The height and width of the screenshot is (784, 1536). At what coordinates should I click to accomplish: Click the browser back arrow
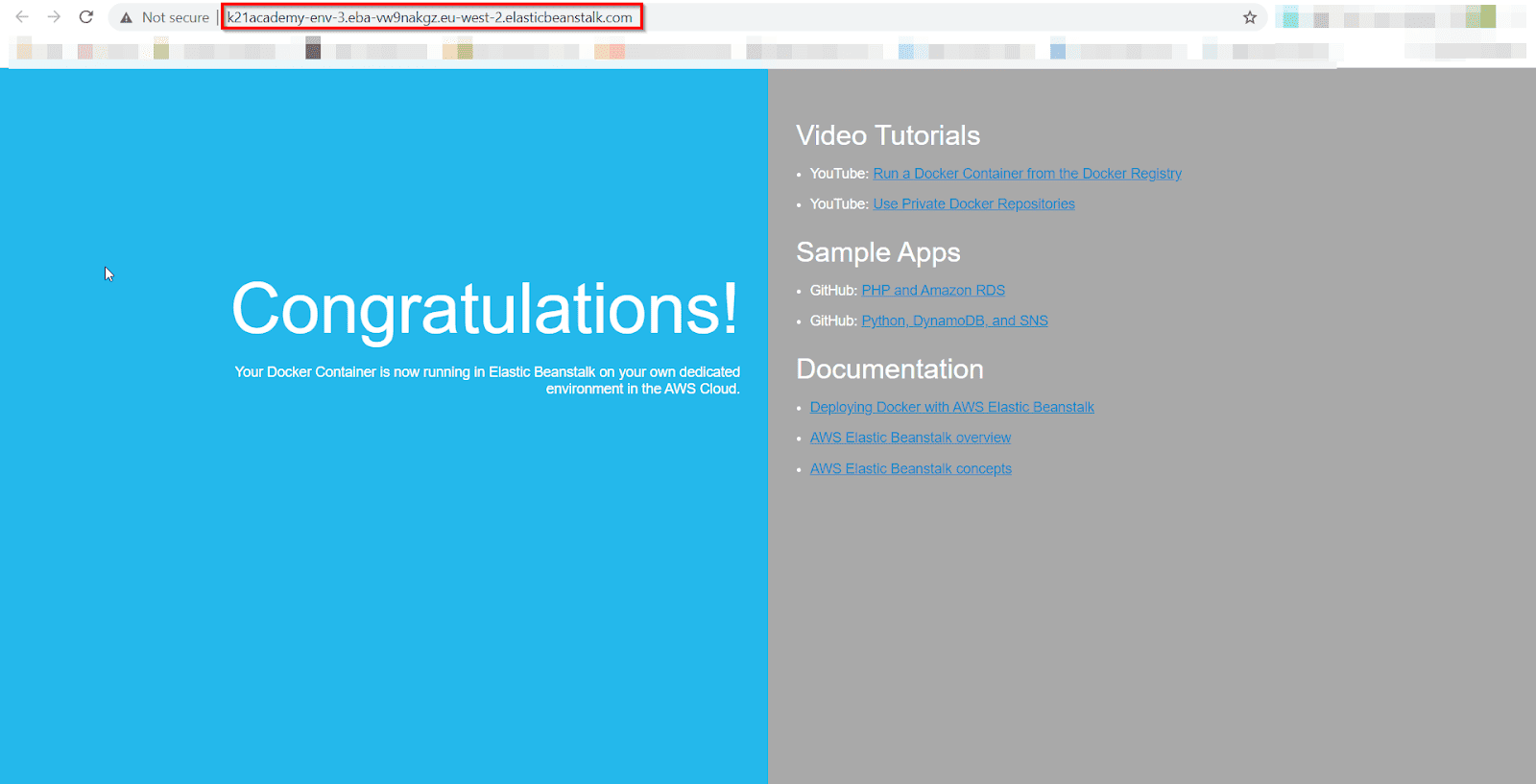(x=22, y=17)
